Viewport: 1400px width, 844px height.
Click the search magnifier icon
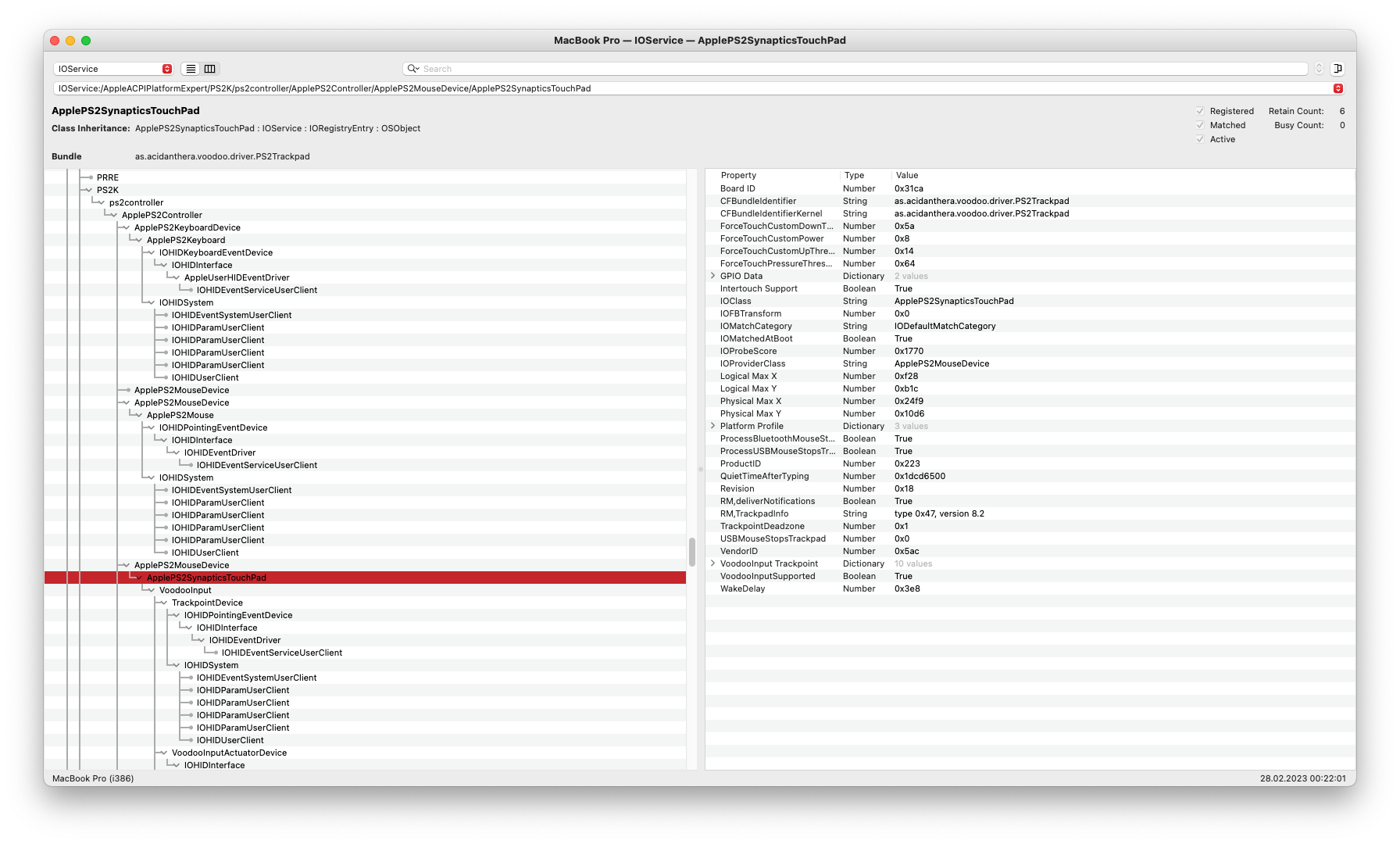click(412, 69)
